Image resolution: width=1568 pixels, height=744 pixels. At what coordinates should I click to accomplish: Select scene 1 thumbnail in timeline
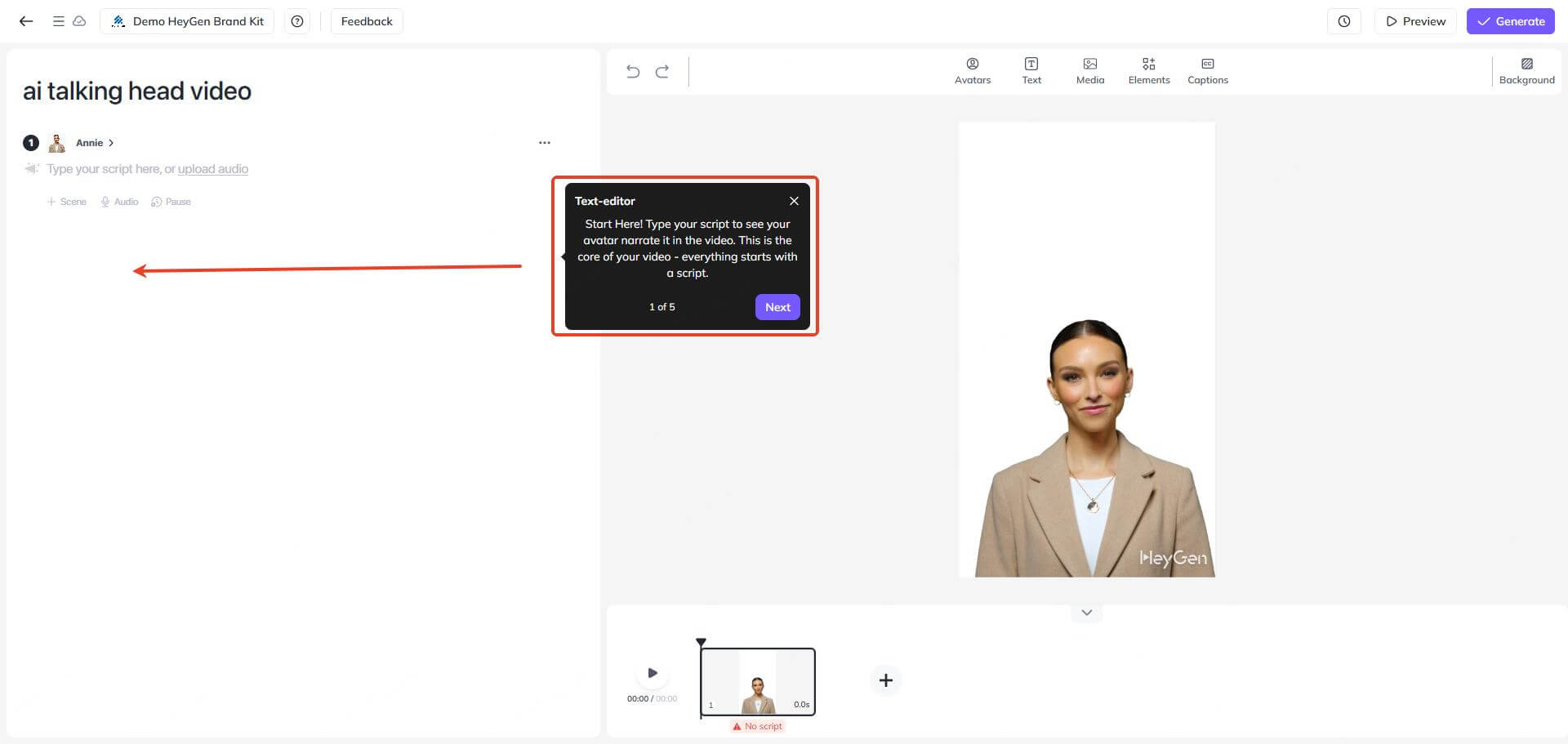[x=758, y=682]
